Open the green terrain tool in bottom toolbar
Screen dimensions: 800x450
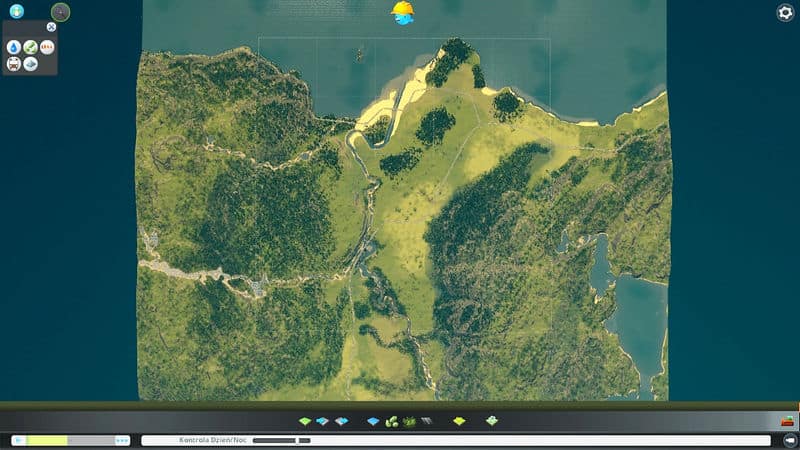click(x=305, y=421)
